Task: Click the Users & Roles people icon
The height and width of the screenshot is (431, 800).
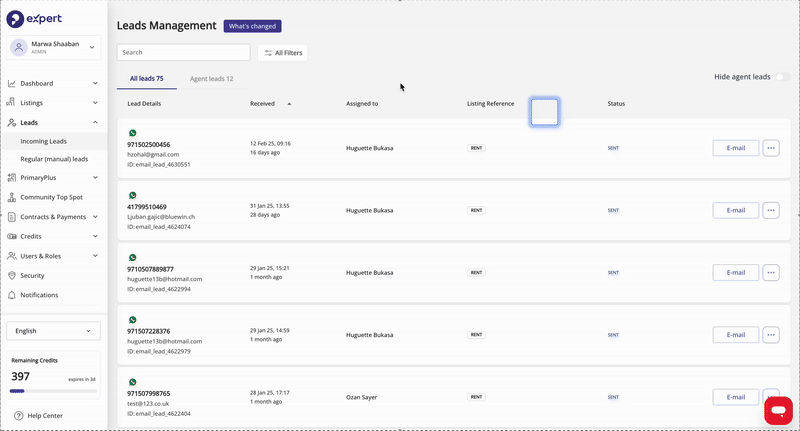Action: pyautogui.click(x=11, y=256)
